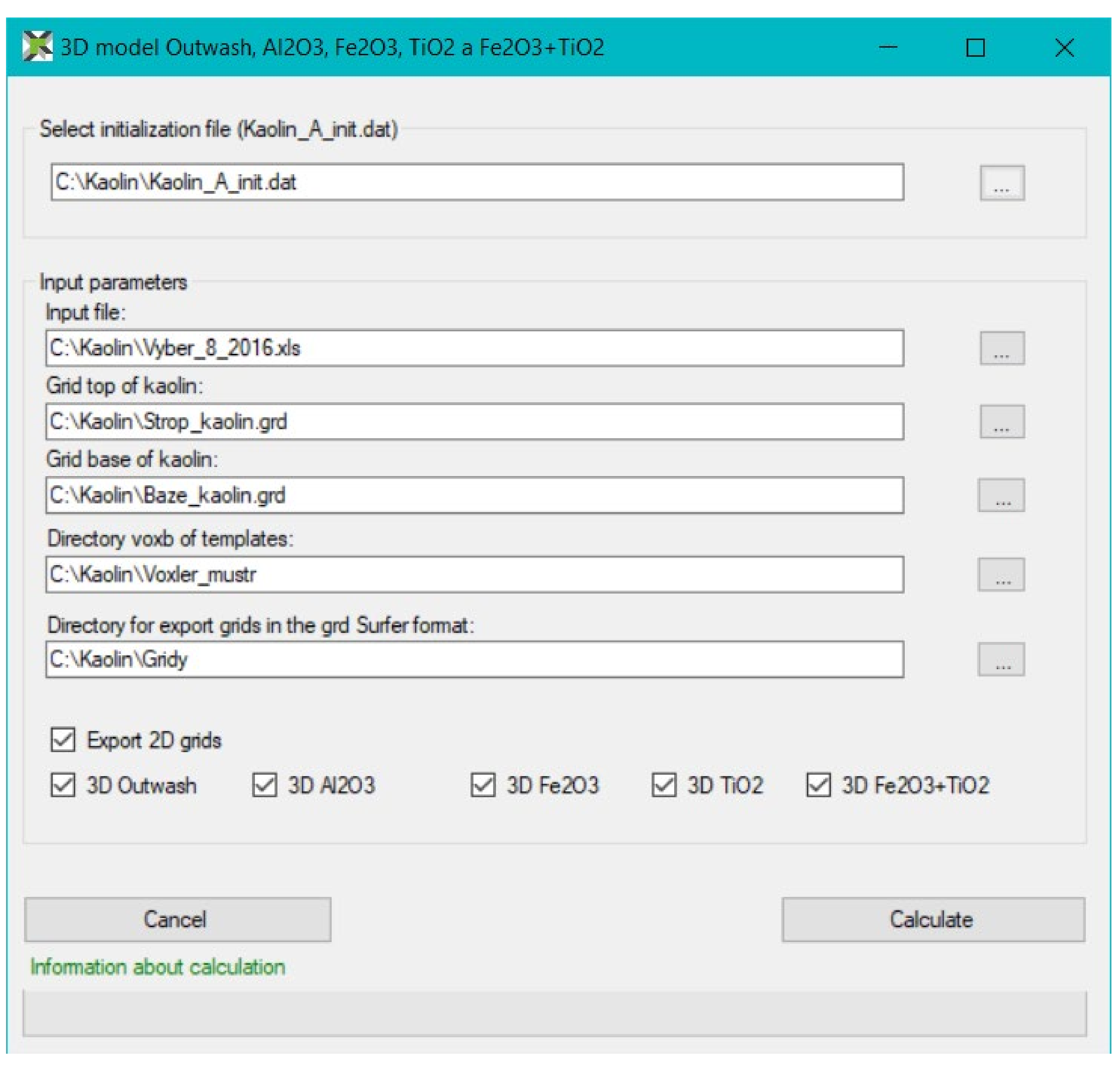Browse for the initialization file

point(1002,183)
